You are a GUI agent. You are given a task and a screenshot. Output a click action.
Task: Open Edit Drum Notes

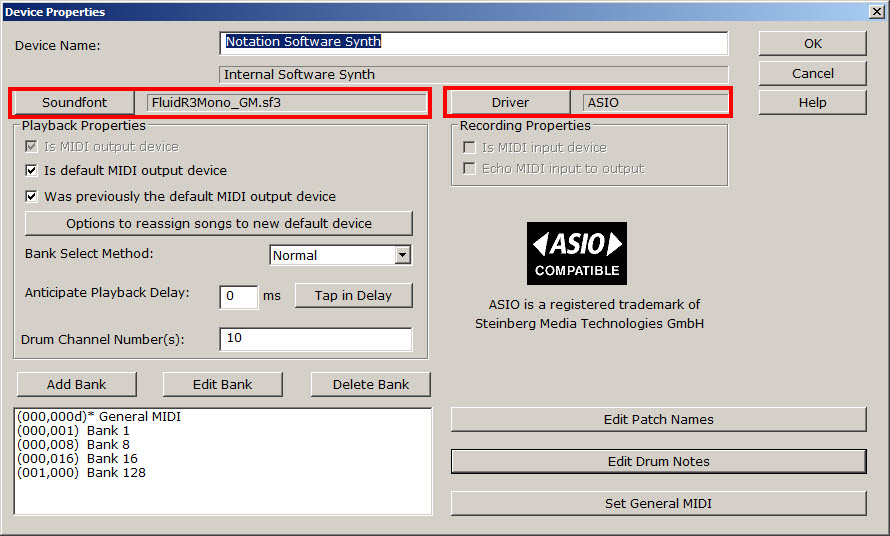[658, 461]
